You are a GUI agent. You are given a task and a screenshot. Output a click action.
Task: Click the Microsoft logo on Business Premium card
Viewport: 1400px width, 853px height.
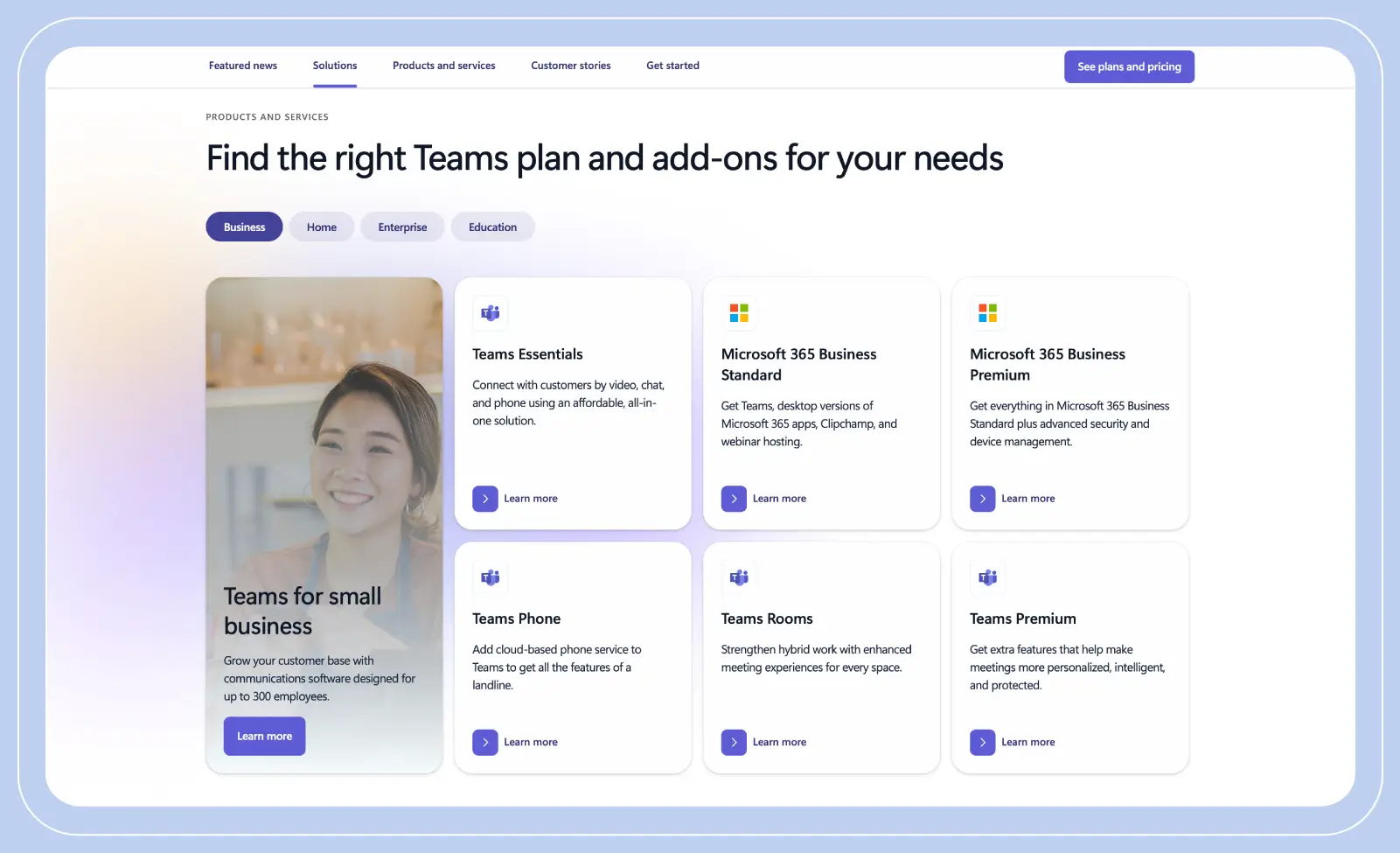click(987, 313)
